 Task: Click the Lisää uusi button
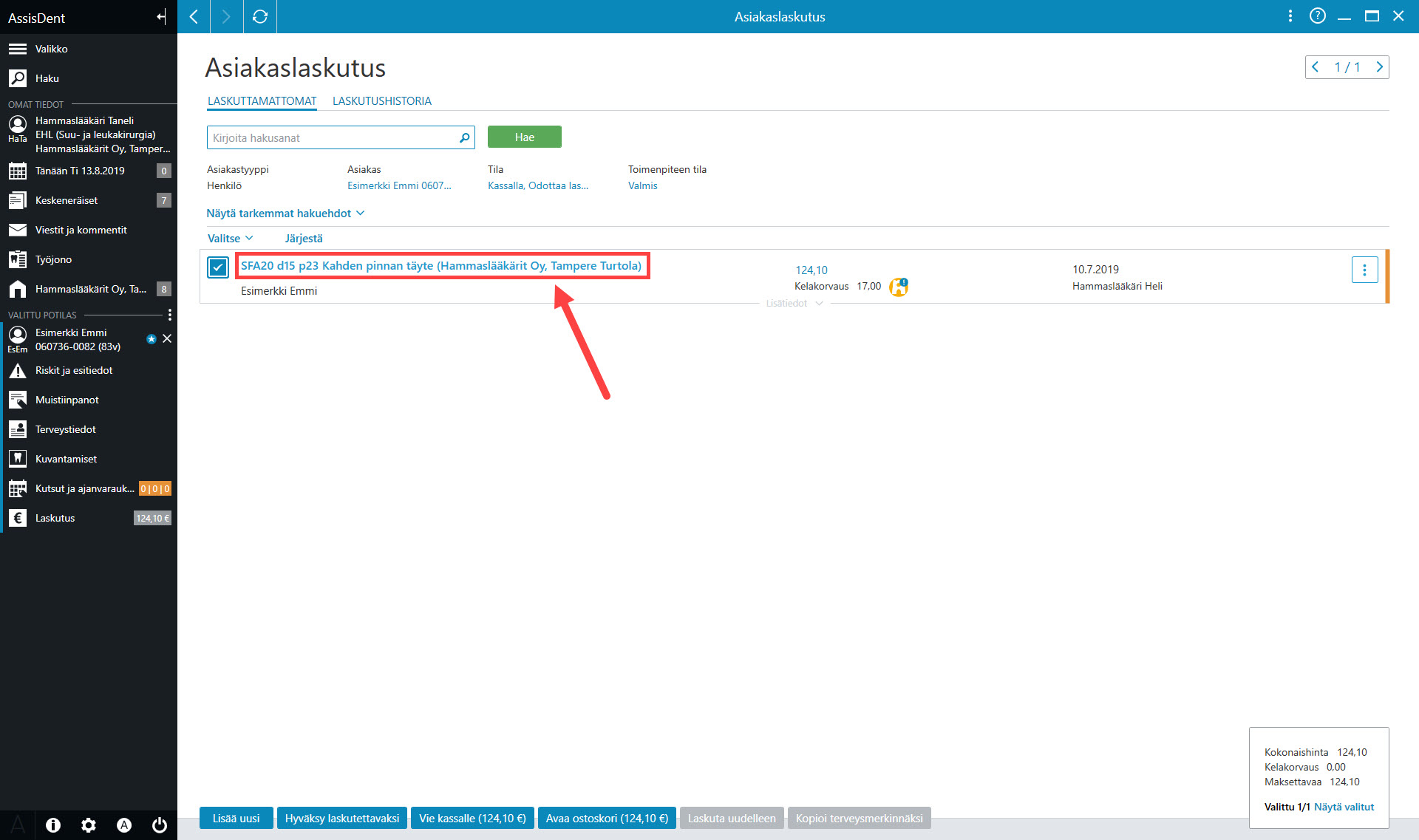236,818
